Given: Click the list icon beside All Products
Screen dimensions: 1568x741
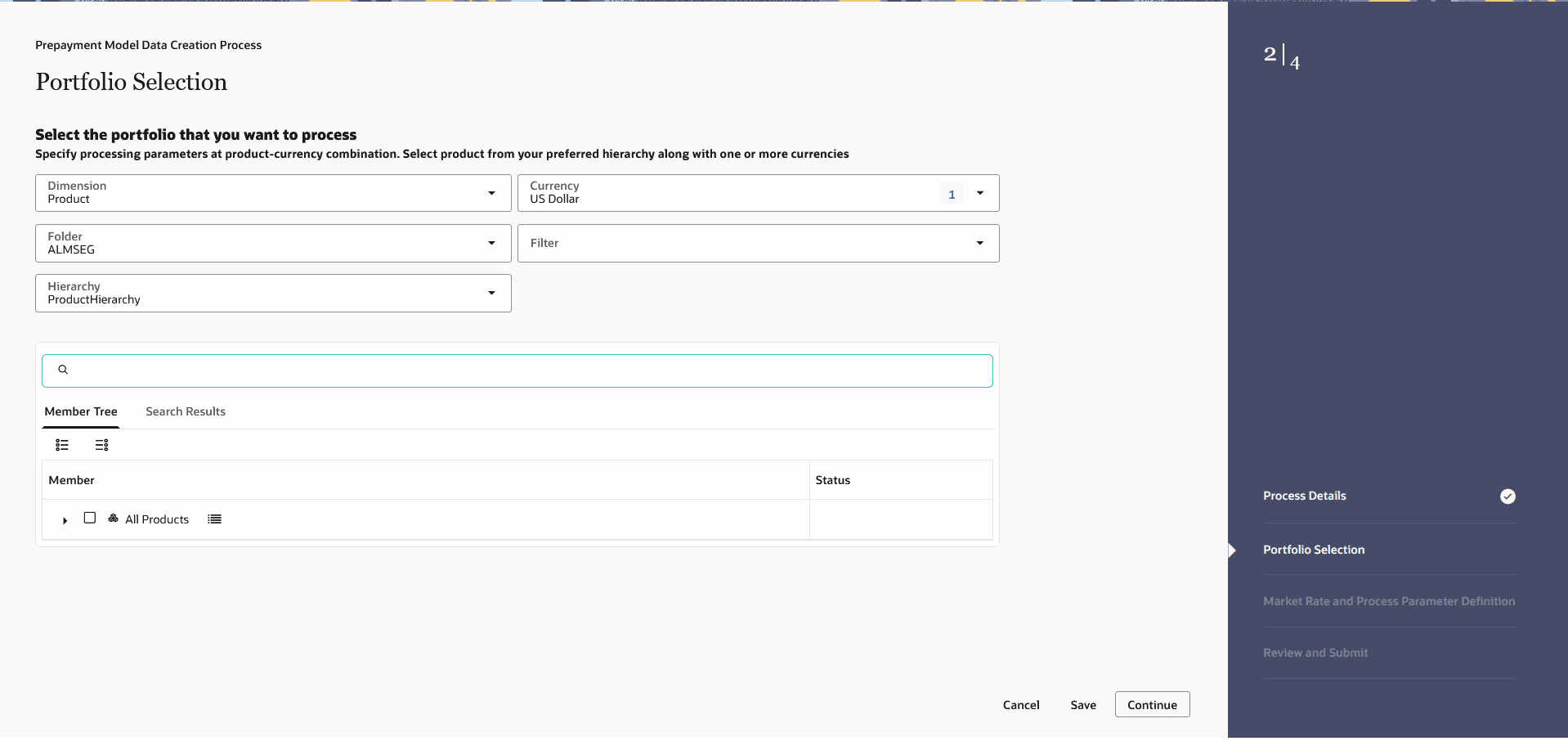Looking at the screenshot, I should [x=214, y=519].
